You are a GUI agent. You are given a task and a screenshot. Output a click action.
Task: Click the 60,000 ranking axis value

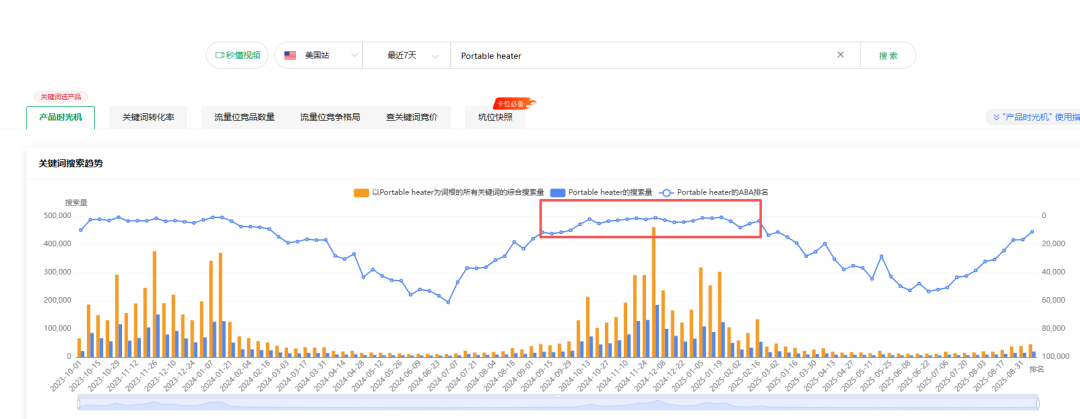pos(1055,300)
